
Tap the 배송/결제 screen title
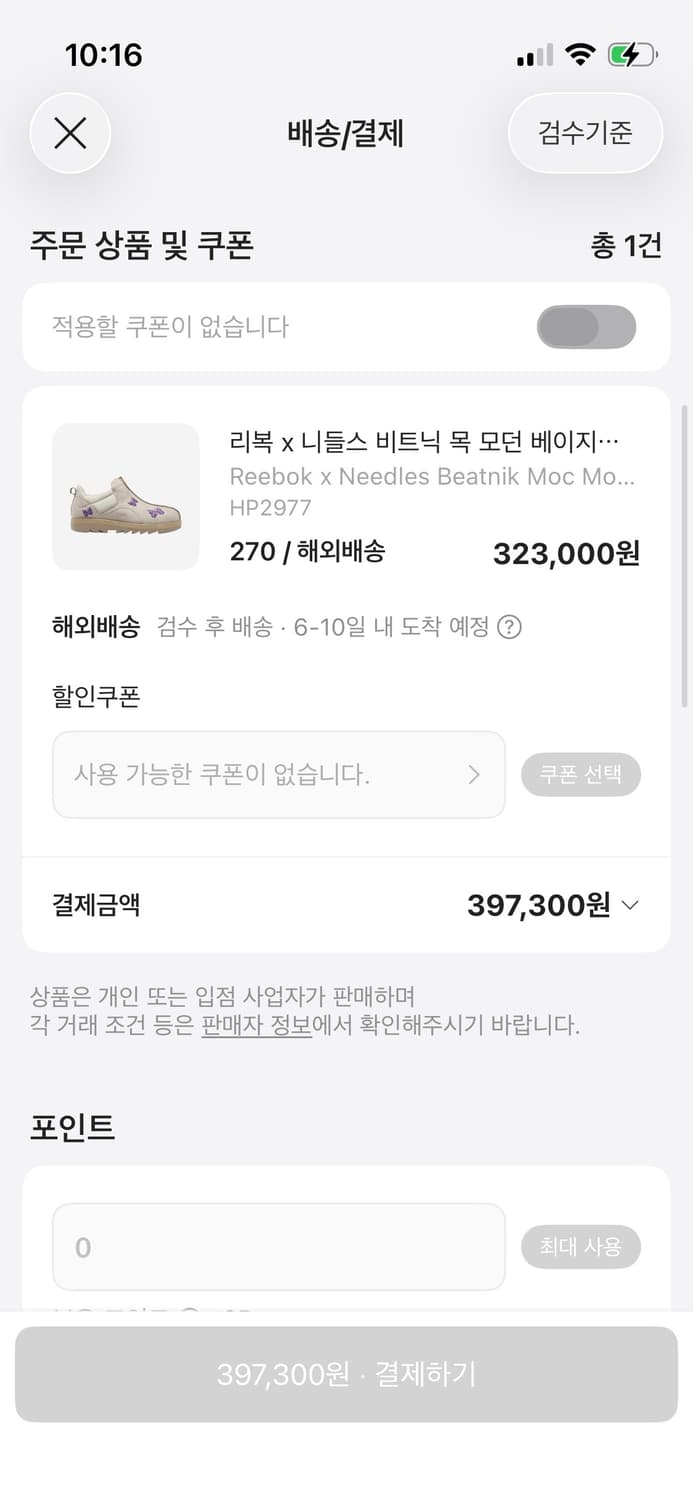pyautogui.click(x=346, y=134)
